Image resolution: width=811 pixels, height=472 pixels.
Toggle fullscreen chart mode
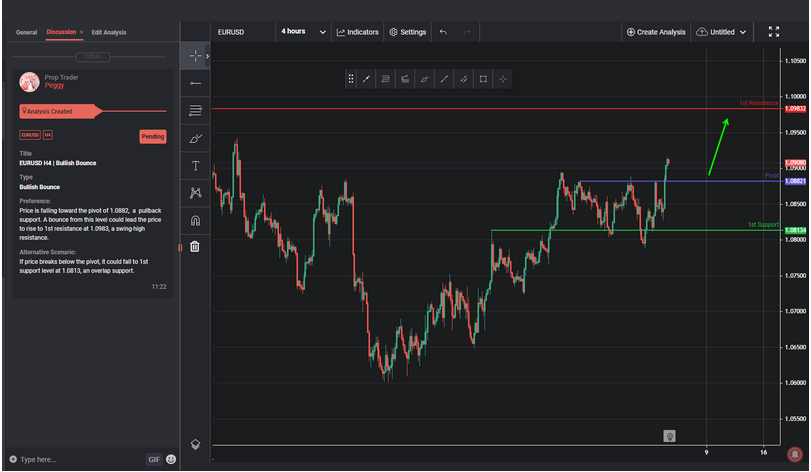[774, 32]
